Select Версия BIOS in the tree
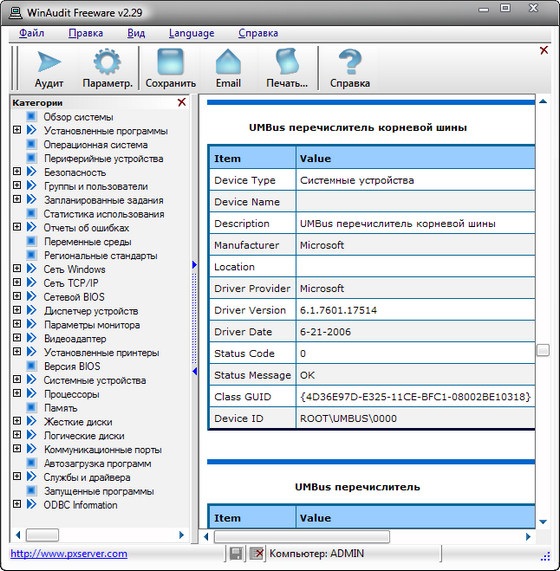 (72, 366)
